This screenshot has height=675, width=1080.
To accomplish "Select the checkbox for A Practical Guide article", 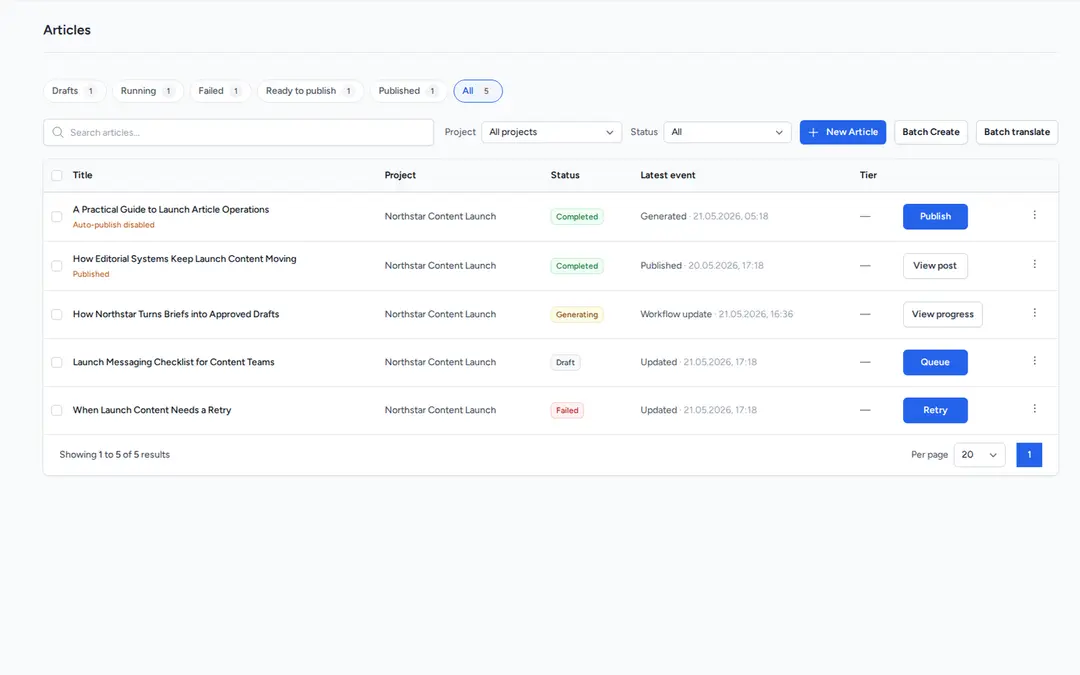I will pos(56,216).
